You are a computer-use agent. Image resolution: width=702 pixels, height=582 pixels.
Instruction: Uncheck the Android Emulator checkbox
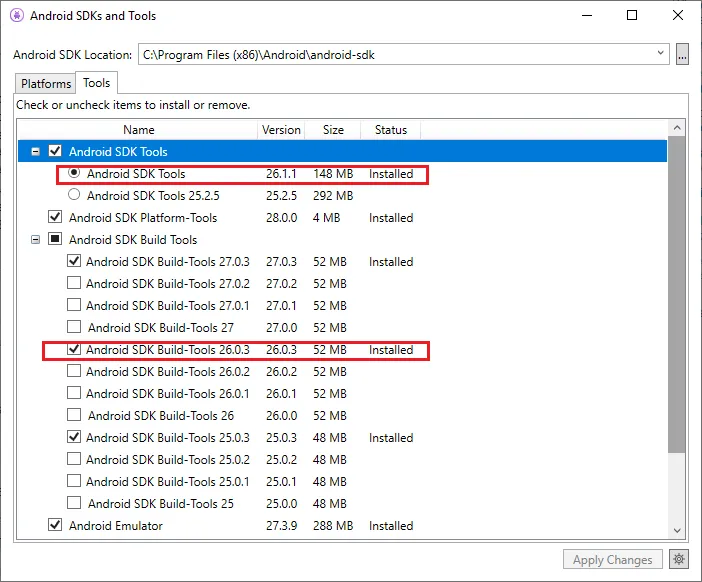55,524
